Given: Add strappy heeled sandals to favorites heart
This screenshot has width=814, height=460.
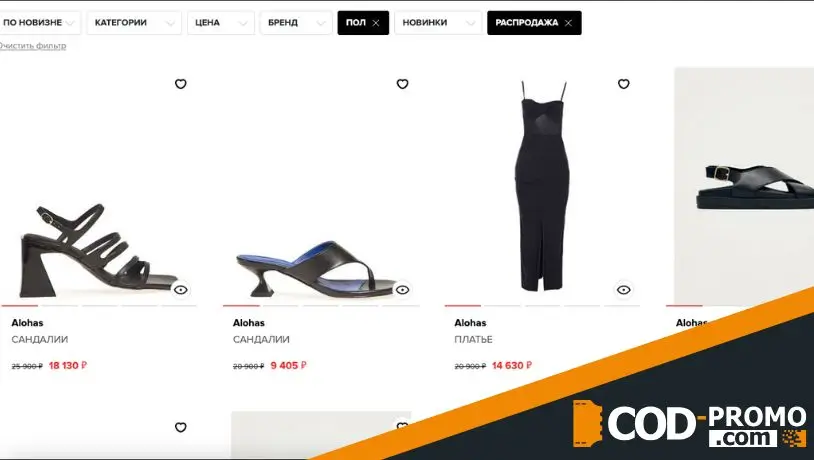Looking at the screenshot, I should click(181, 84).
